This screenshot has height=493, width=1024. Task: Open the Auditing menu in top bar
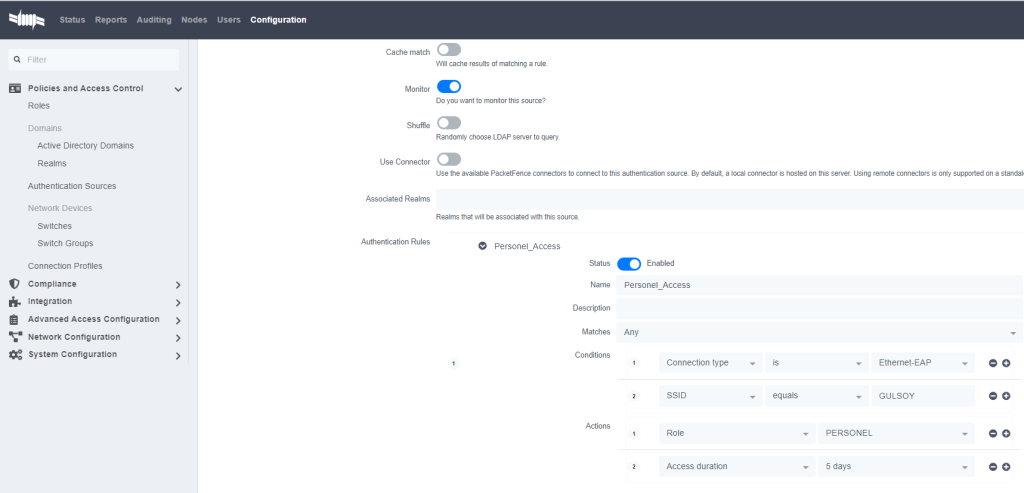tap(153, 20)
